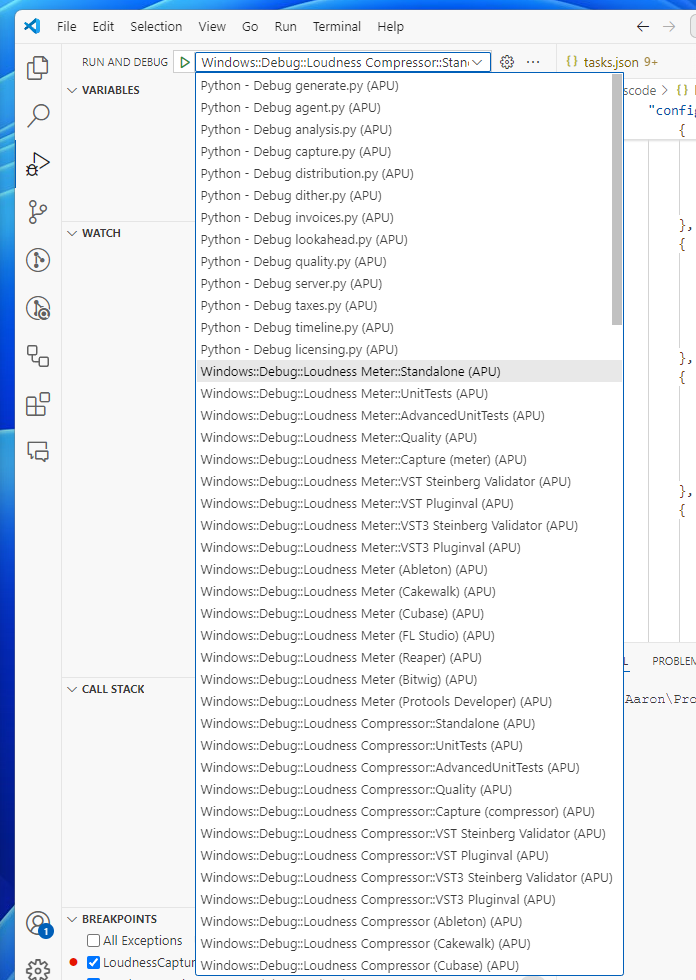Select Python - Debug taxes.py (APU)

(409, 306)
